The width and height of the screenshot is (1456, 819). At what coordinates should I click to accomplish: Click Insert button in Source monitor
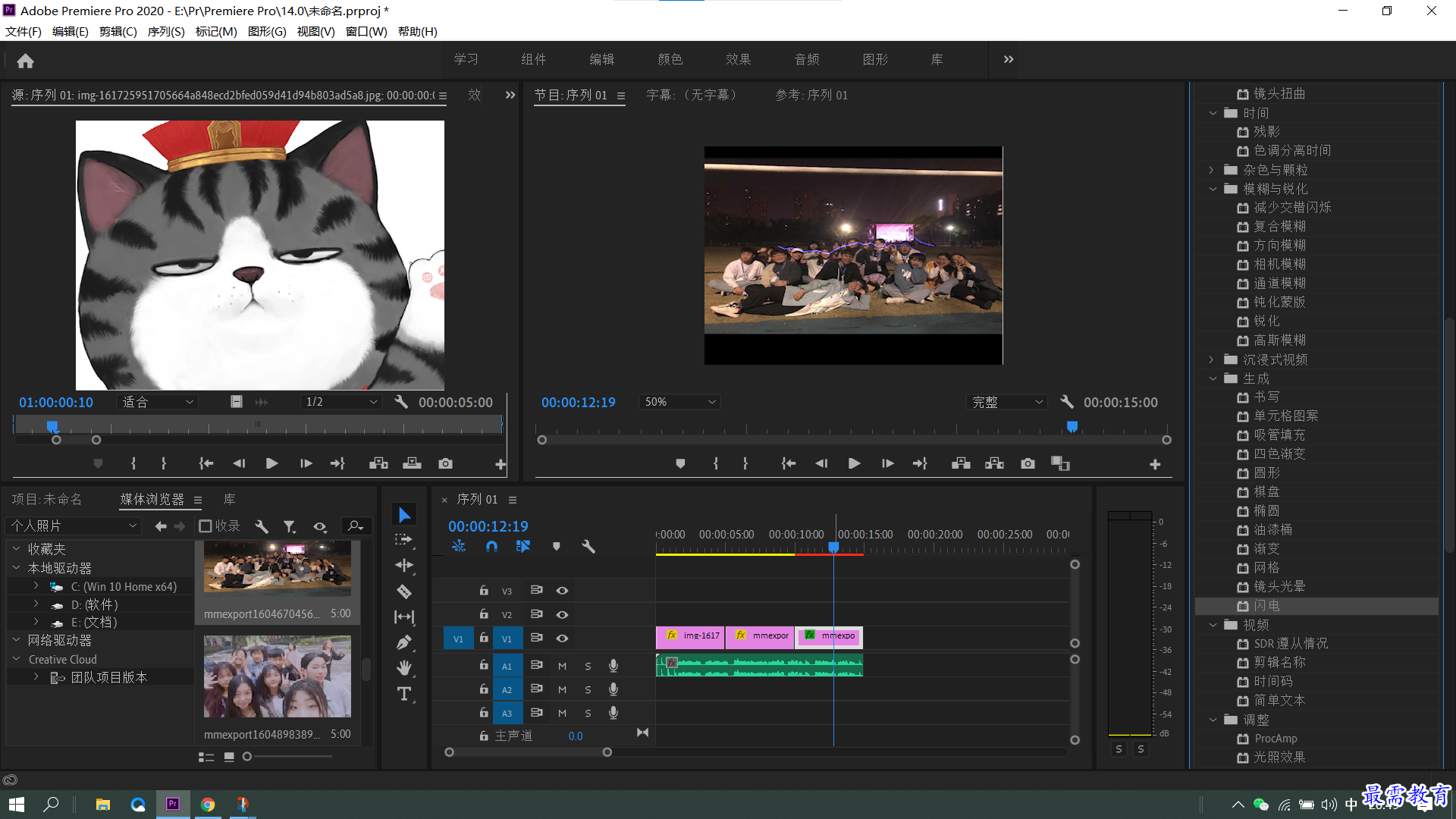[x=378, y=463]
